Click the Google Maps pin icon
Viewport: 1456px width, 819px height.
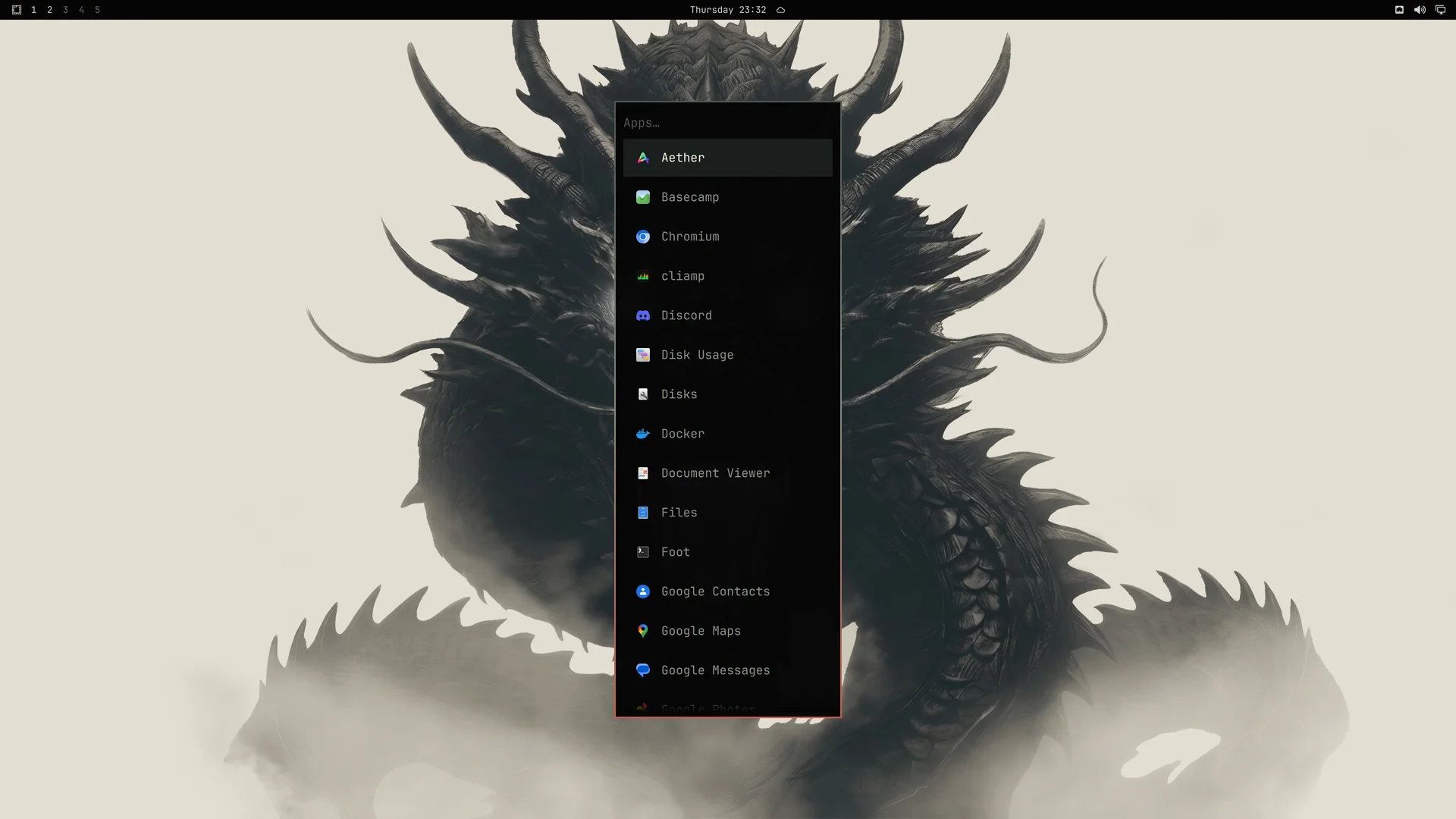(x=643, y=631)
